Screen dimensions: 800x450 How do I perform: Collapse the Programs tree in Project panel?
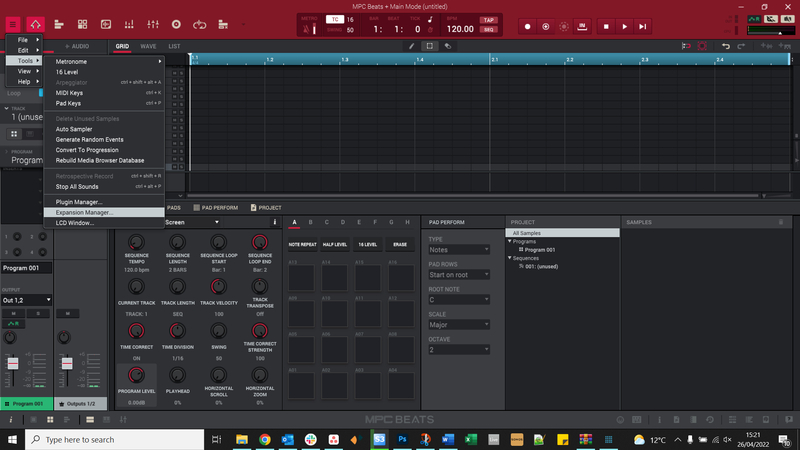pyautogui.click(x=511, y=241)
